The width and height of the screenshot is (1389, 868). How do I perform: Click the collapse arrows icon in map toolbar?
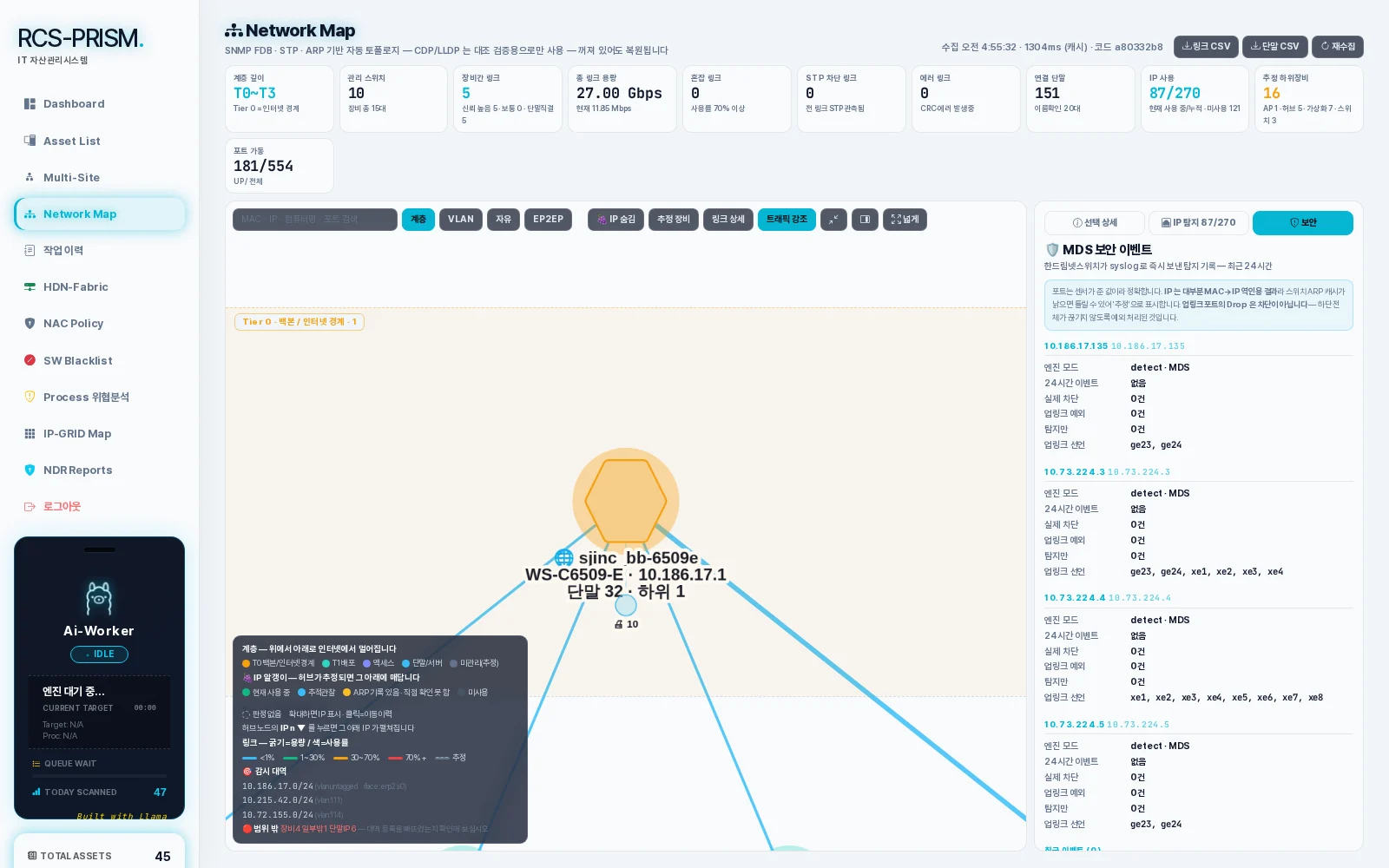tap(833, 220)
